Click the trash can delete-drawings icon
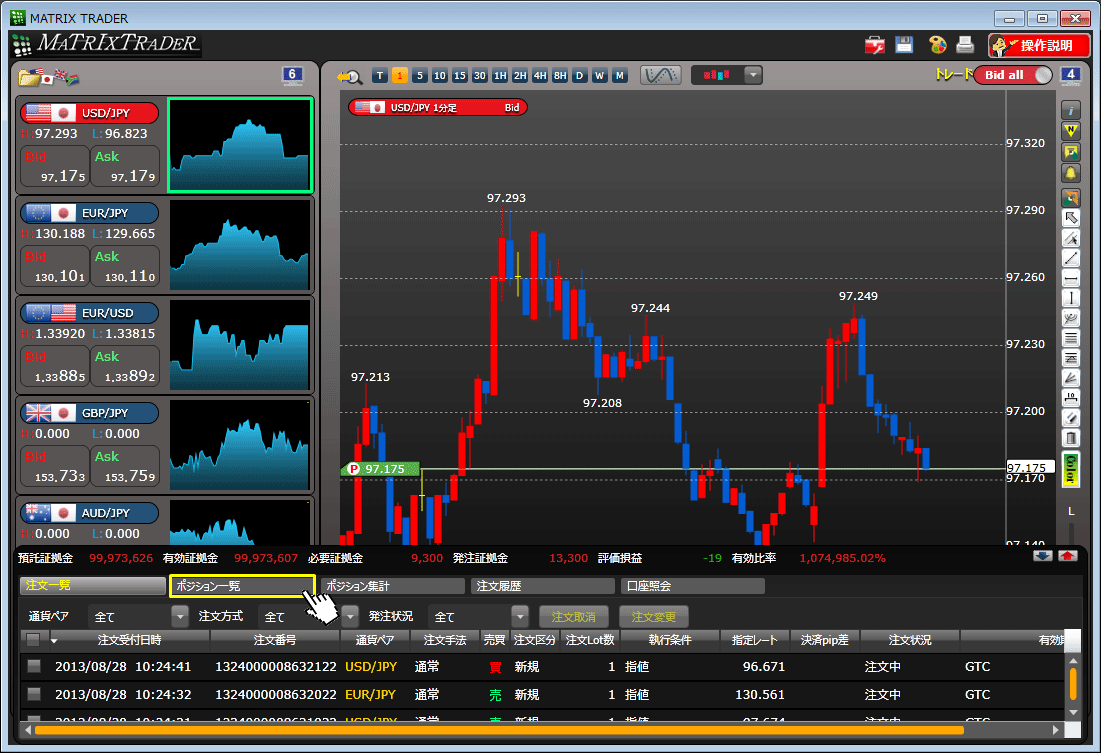 [1070, 439]
